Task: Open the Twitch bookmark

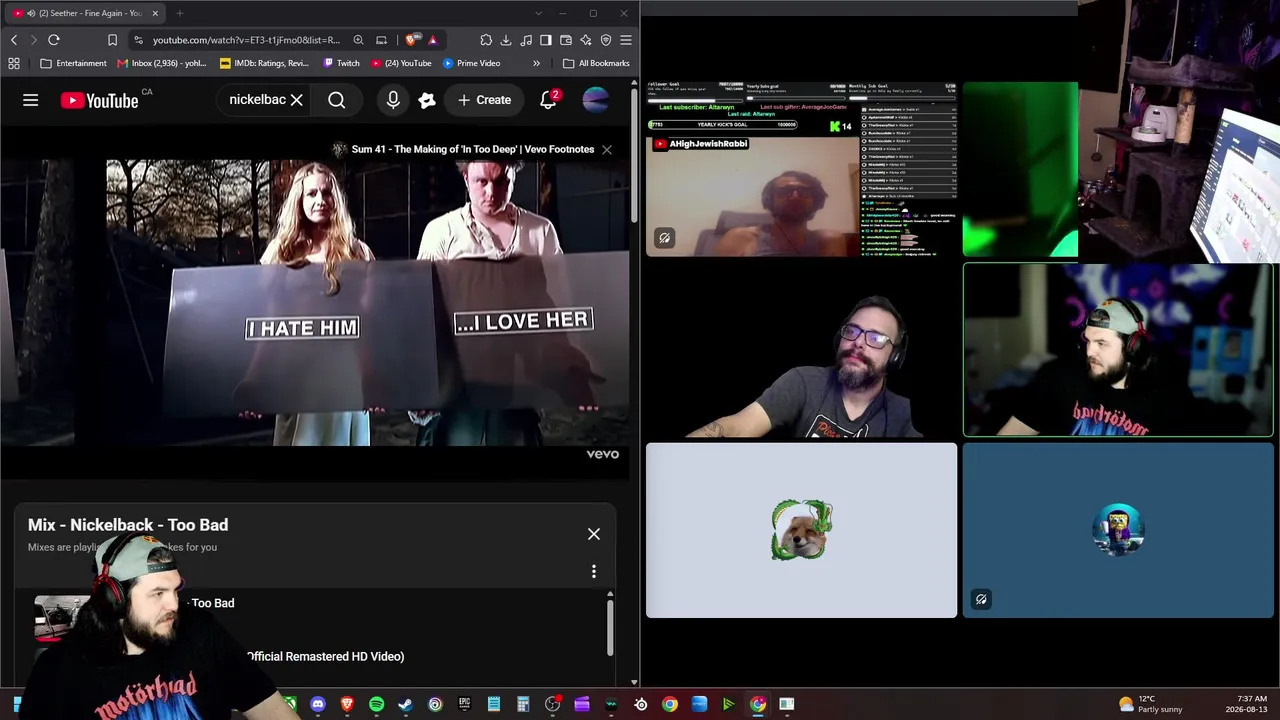Action: [342, 63]
